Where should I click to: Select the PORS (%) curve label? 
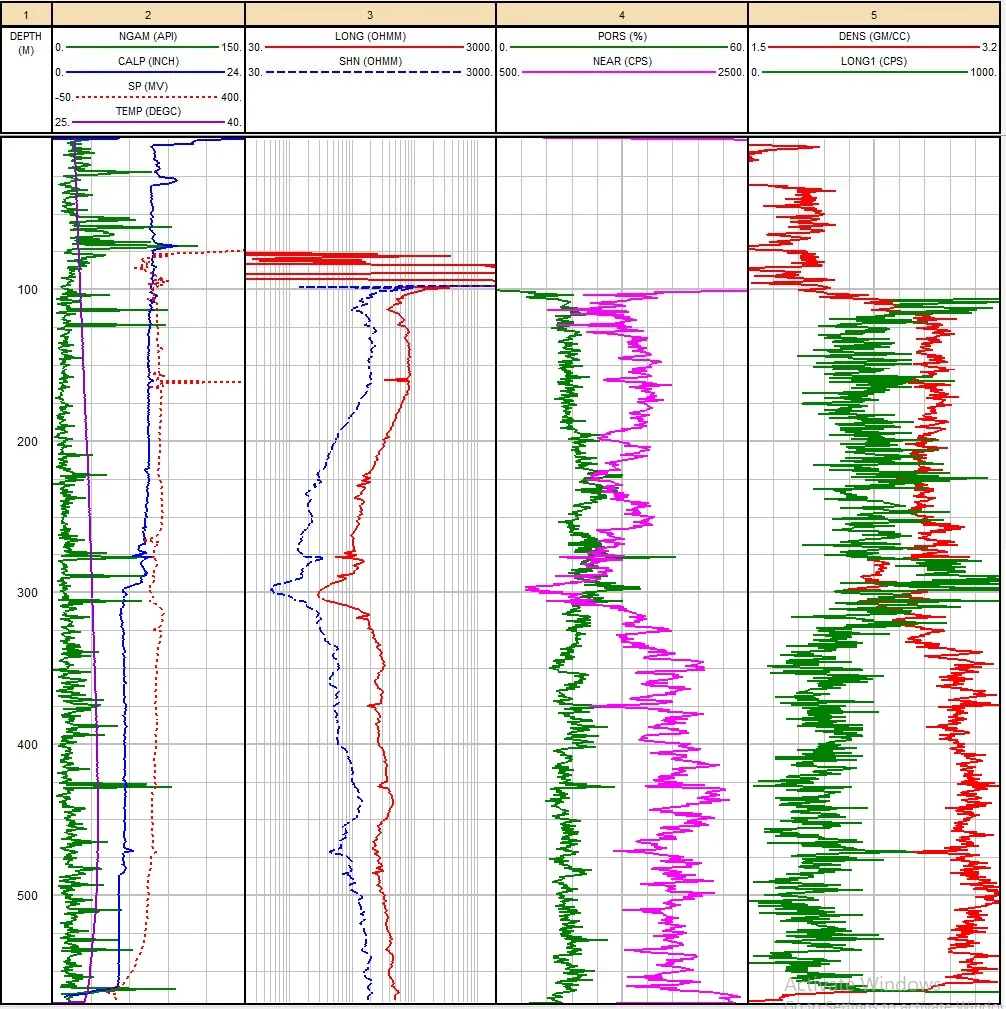pyautogui.click(x=622, y=36)
